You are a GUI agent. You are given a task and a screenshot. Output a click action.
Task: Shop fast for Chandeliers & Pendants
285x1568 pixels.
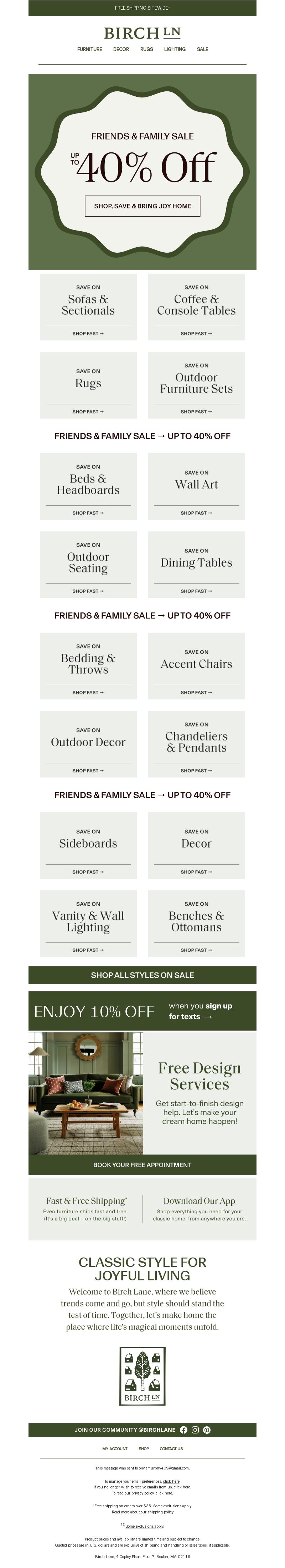pos(196,770)
